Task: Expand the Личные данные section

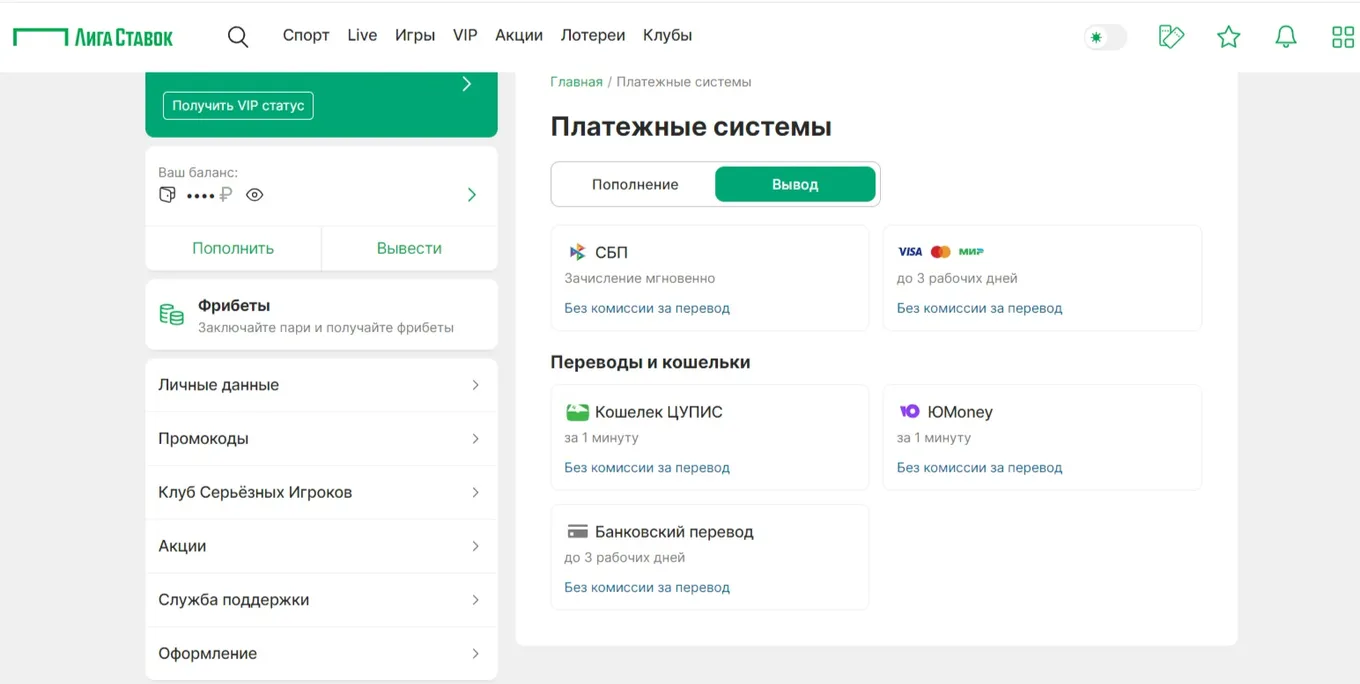Action: coord(321,385)
